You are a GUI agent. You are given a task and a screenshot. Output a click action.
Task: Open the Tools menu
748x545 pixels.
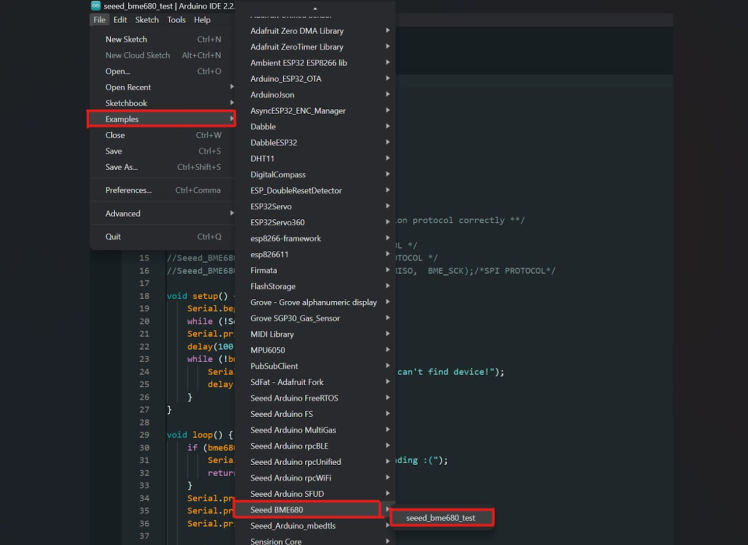(176, 20)
